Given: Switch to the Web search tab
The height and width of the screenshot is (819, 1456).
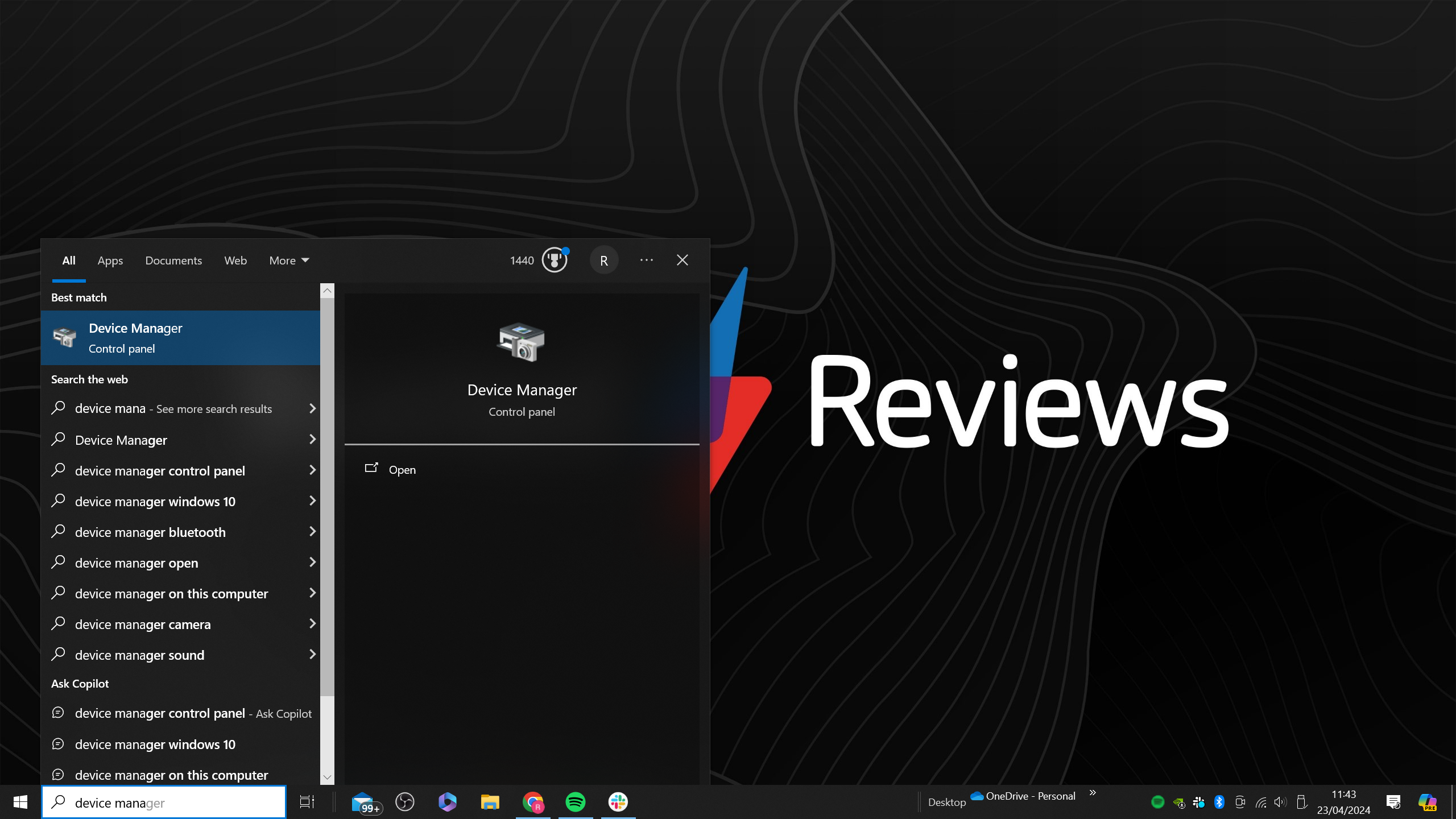Looking at the screenshot, I should pyautogui.click(x=235, y=260).
